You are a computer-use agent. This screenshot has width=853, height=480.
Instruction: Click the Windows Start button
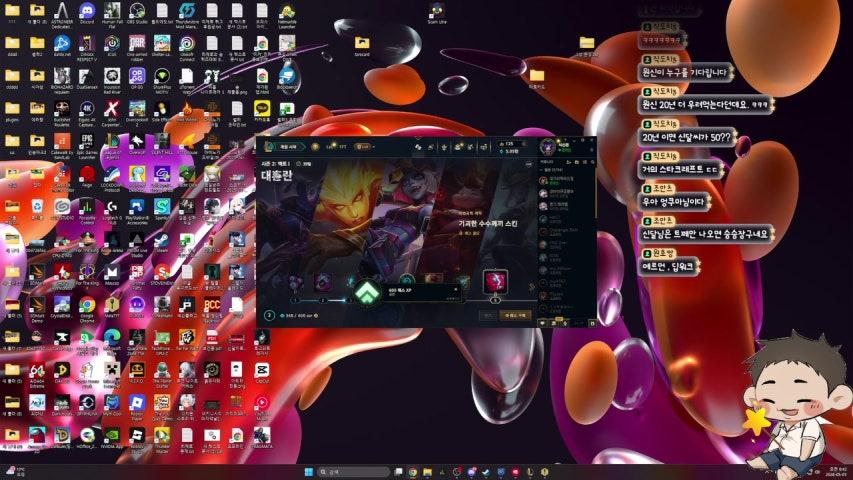pos(309,471)
